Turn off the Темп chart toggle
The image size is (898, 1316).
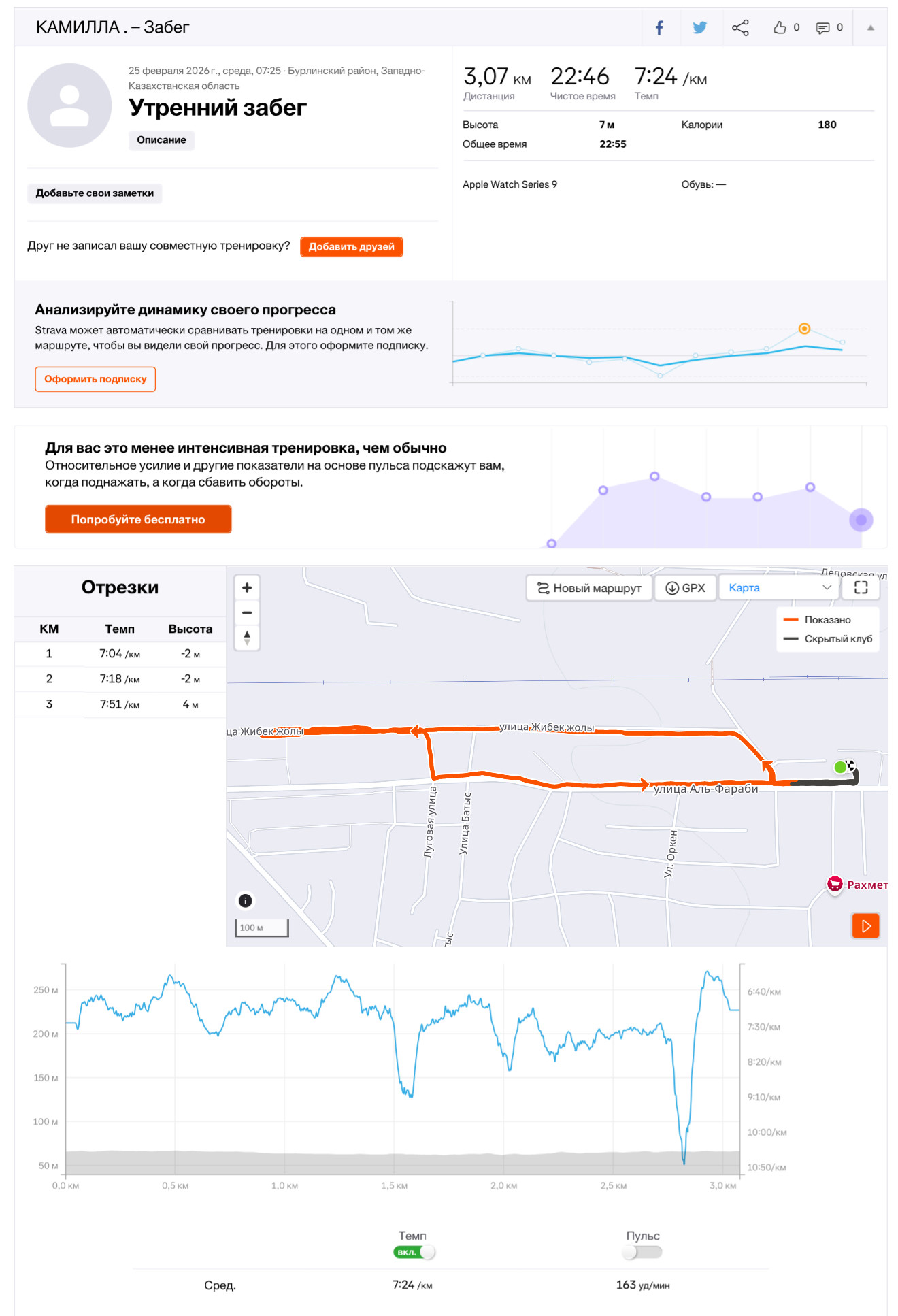[x=414, y=1252]
